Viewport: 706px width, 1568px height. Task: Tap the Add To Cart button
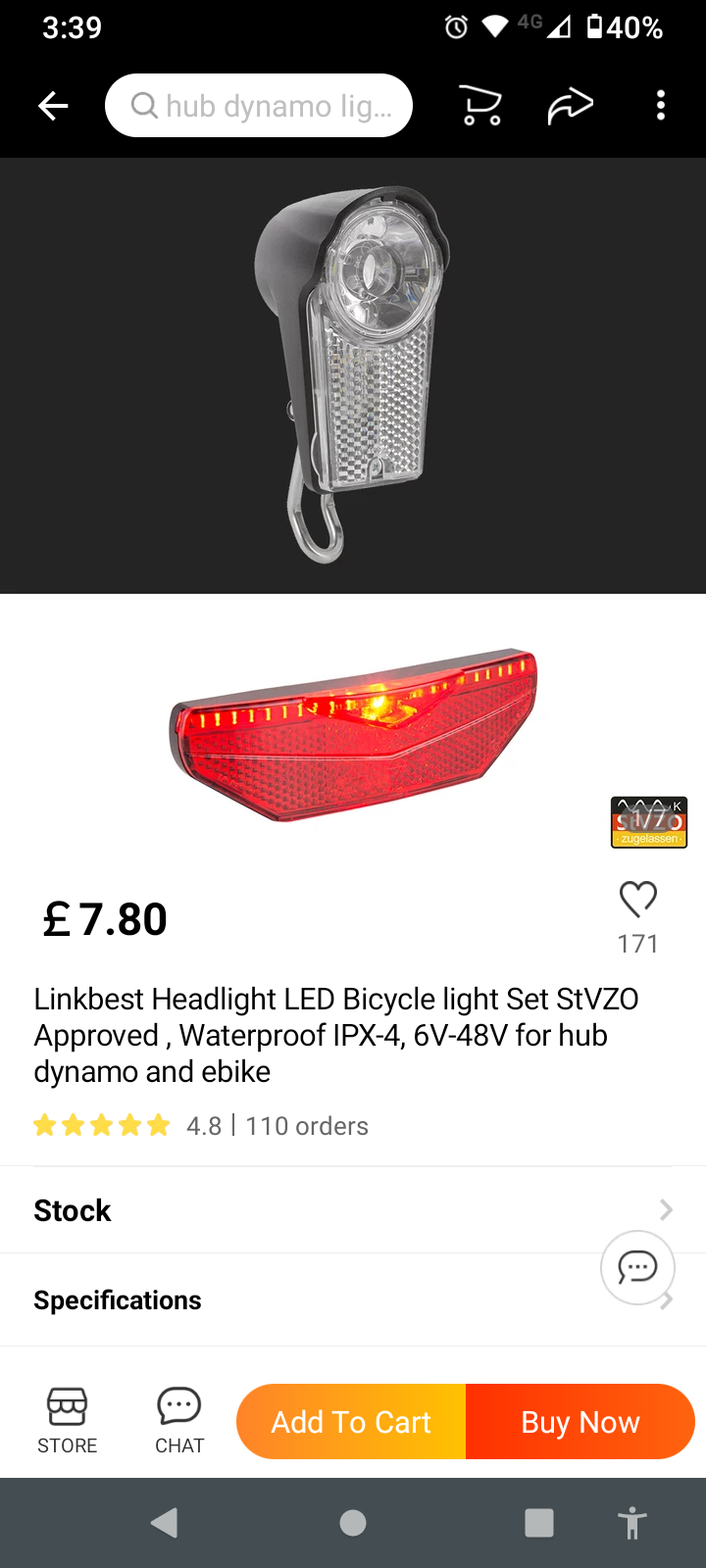(351, 1422)
